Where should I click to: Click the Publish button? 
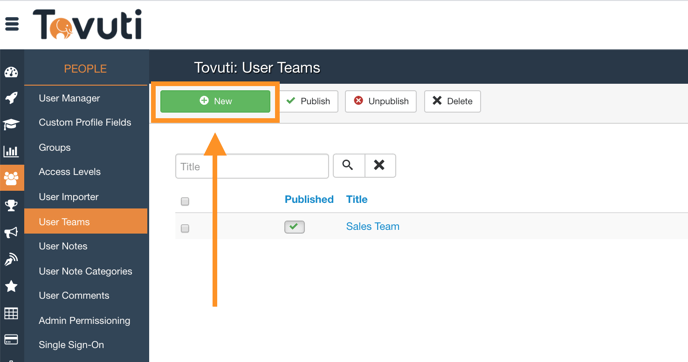click(x=309, y=101)
